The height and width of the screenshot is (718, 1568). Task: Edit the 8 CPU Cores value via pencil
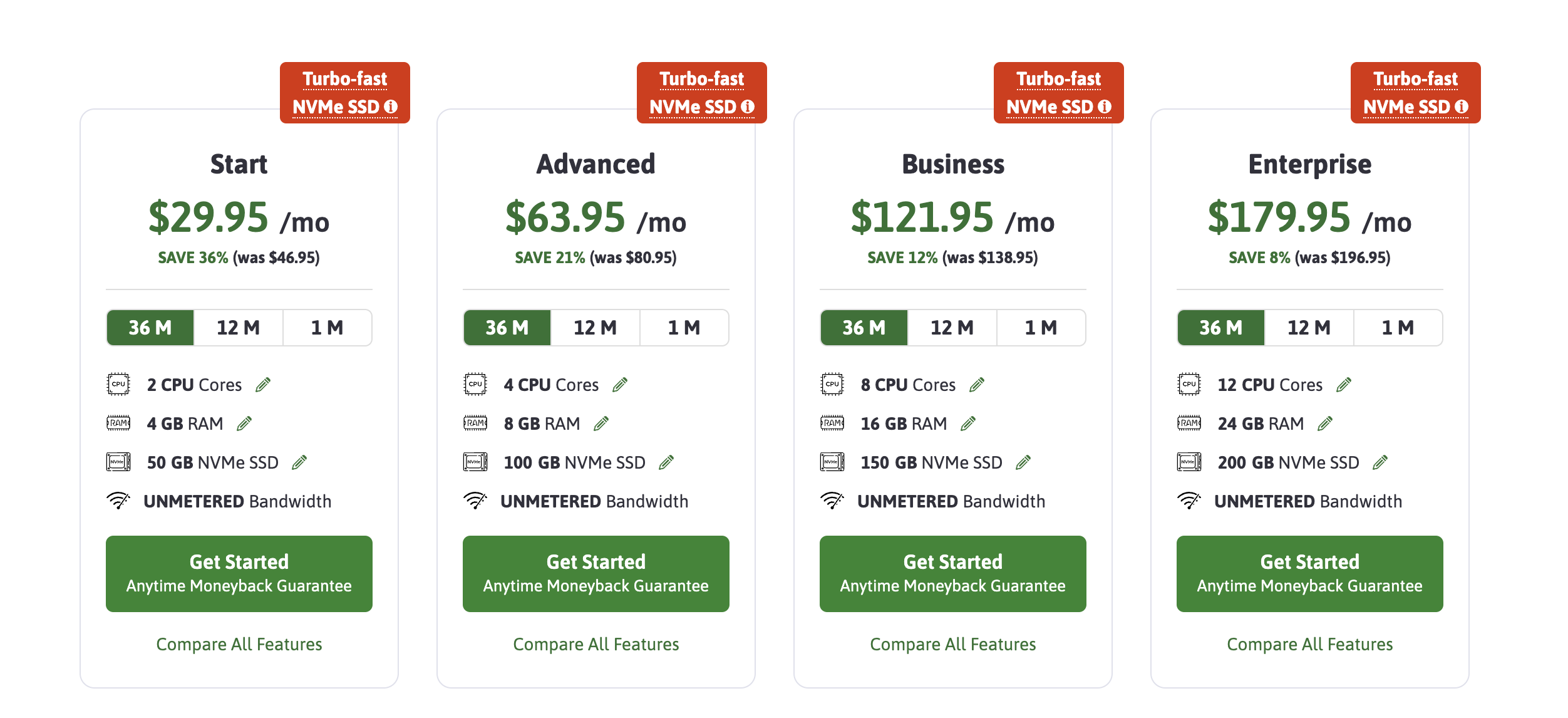977,385
